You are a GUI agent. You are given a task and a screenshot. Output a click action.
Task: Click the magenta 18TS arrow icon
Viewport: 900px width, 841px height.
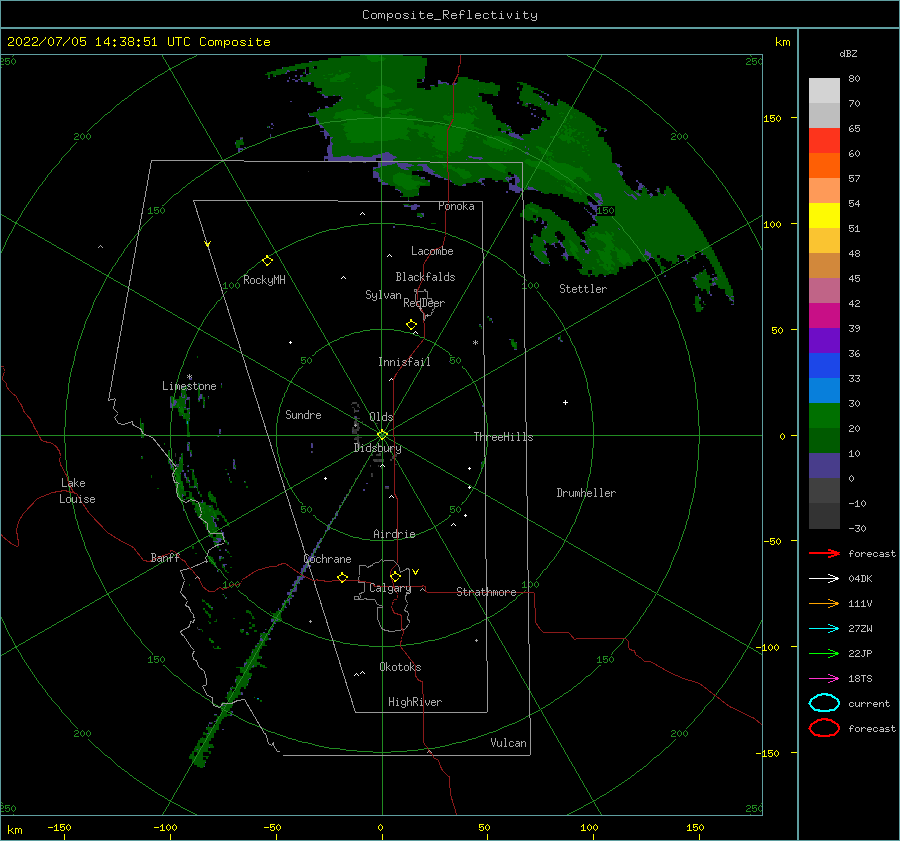click(x=824, y=679)
